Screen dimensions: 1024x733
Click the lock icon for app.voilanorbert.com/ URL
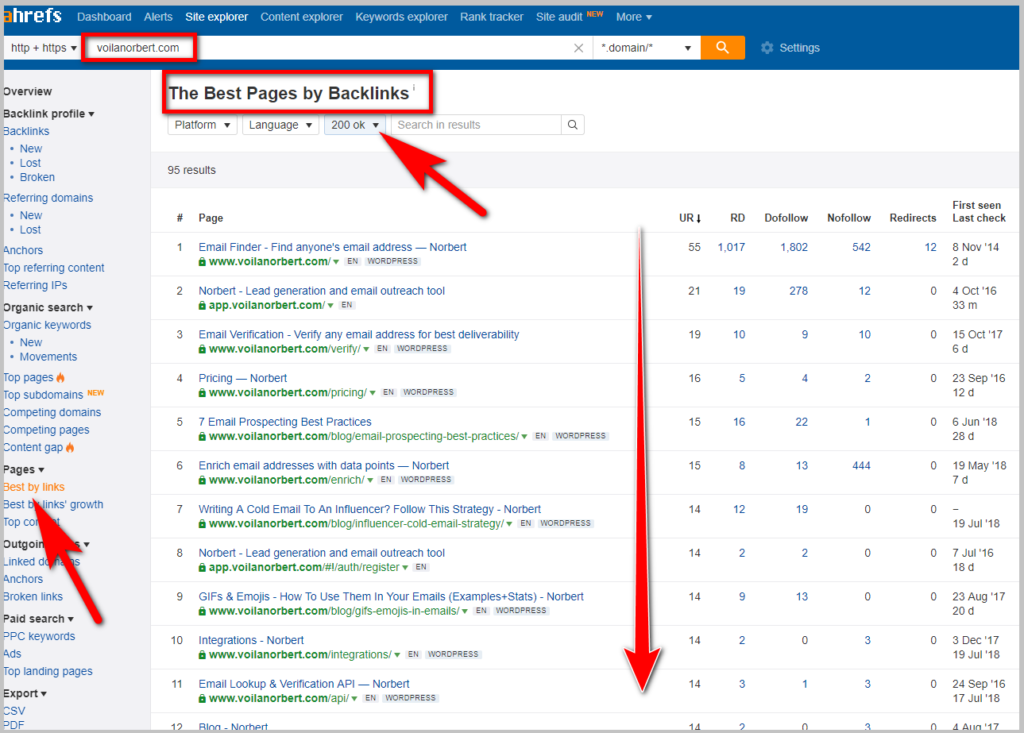pos(202,305)
